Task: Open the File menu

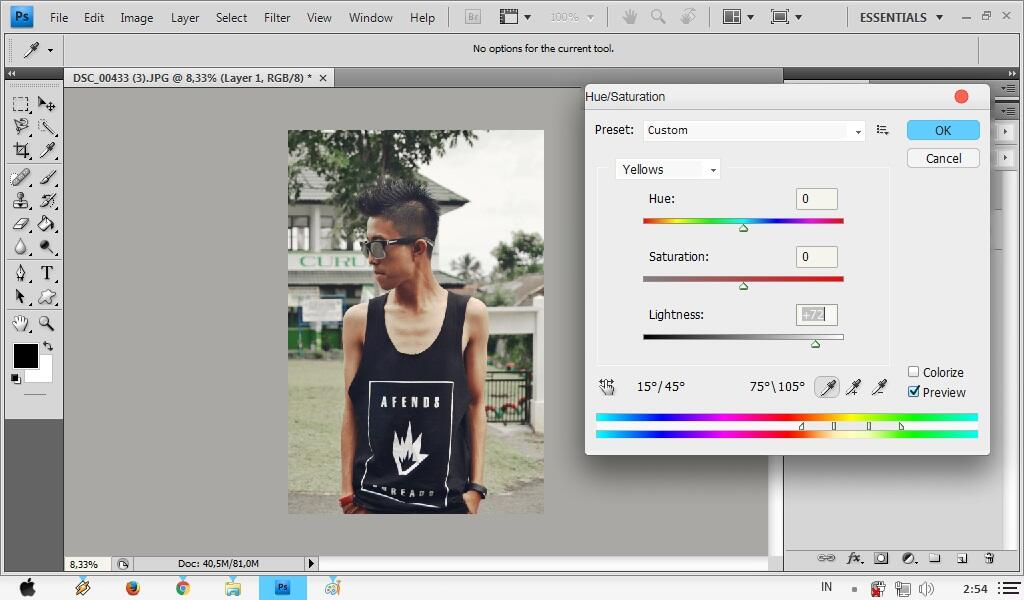Action: pyautogui.click(x=59, y=18)
